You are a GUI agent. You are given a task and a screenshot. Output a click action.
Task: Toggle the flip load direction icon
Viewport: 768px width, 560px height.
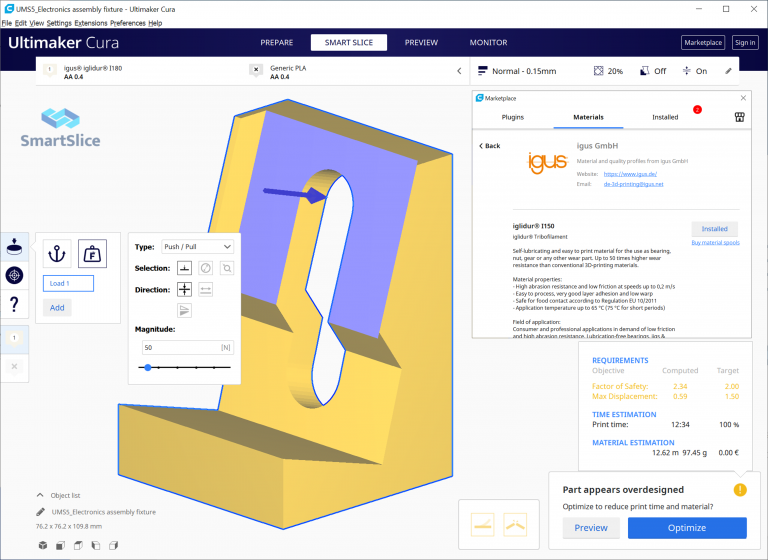[x=184, y=310]
